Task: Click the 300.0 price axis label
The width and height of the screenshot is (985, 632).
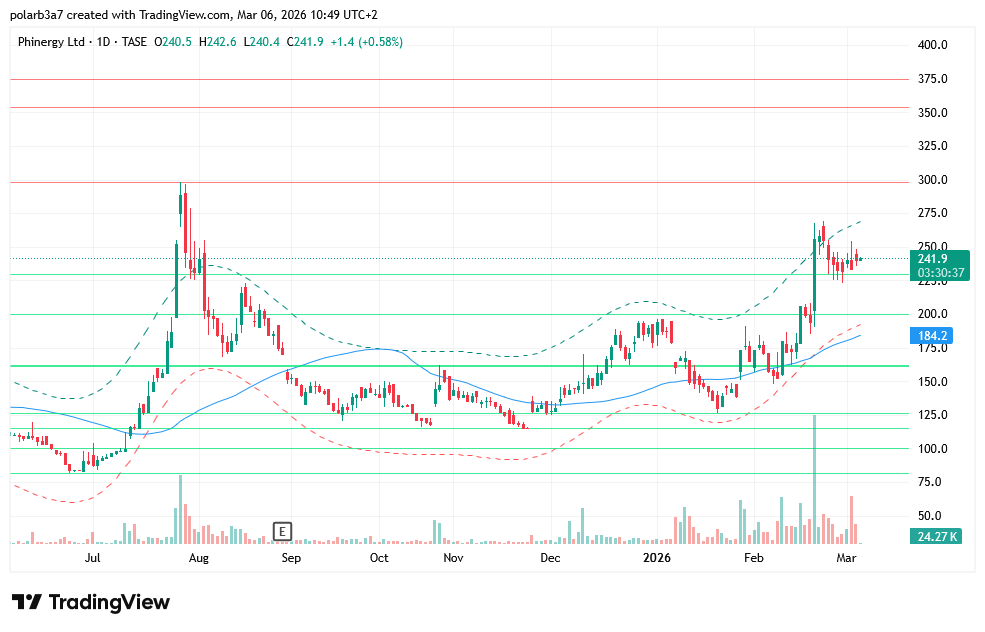Action: point(932,180)
